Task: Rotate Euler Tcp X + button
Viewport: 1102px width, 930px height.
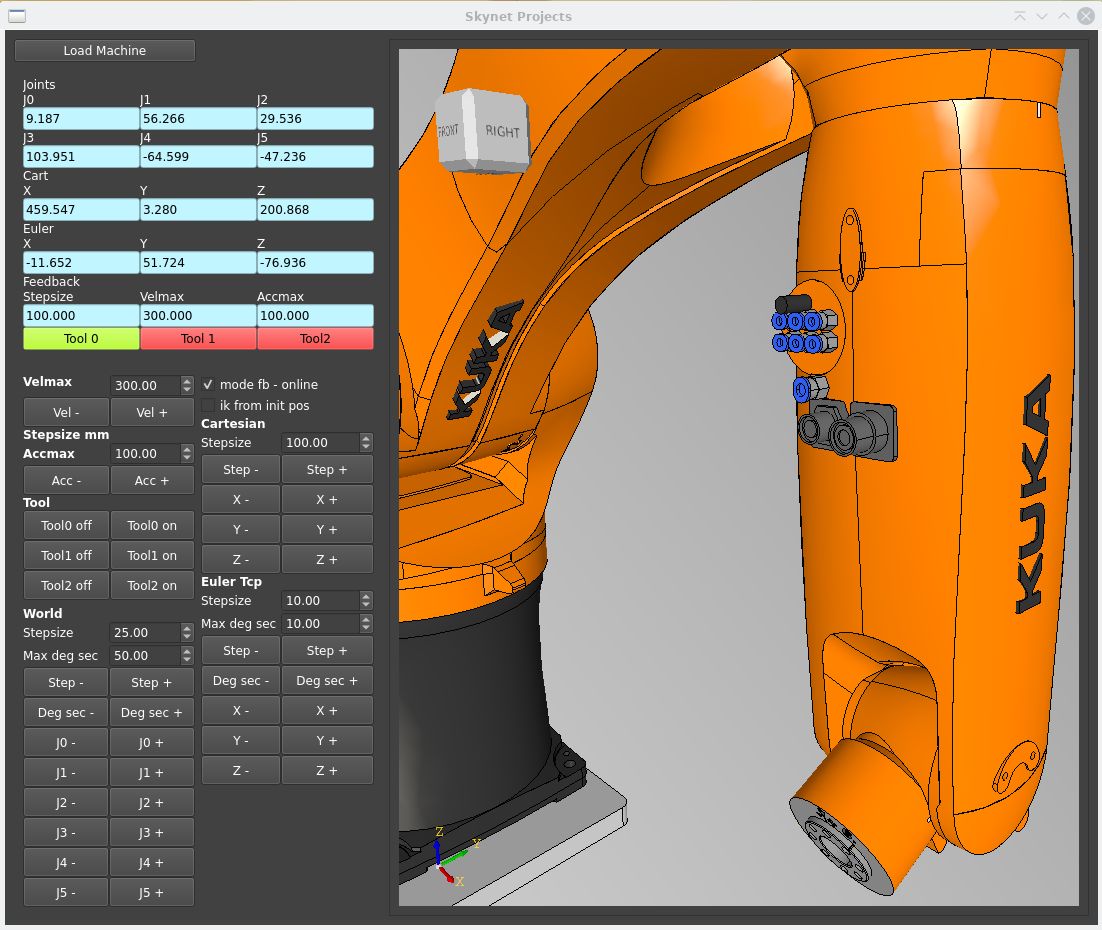Action: pos(327,711)
